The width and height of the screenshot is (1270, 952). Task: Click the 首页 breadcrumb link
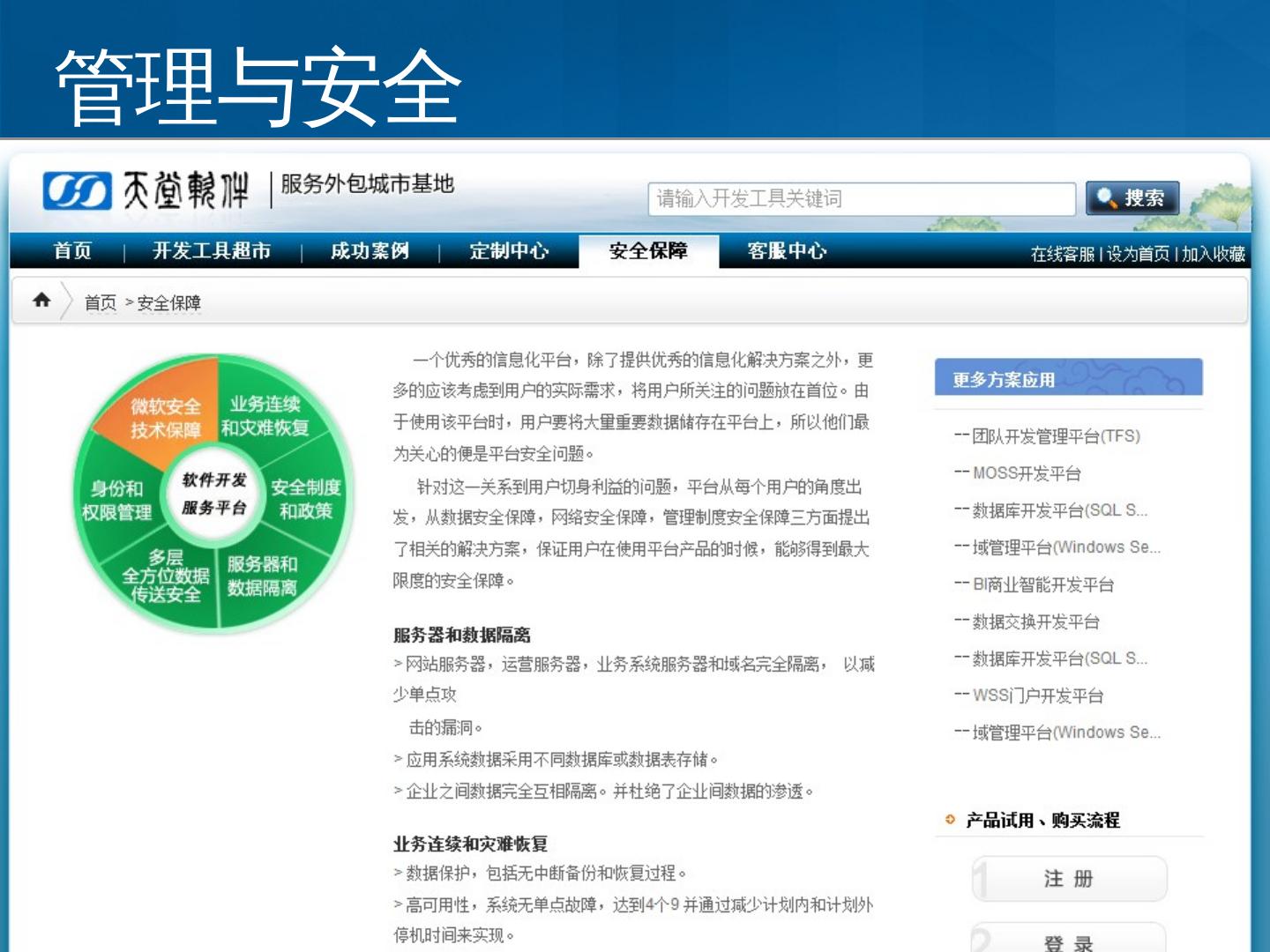pos(101,303)
